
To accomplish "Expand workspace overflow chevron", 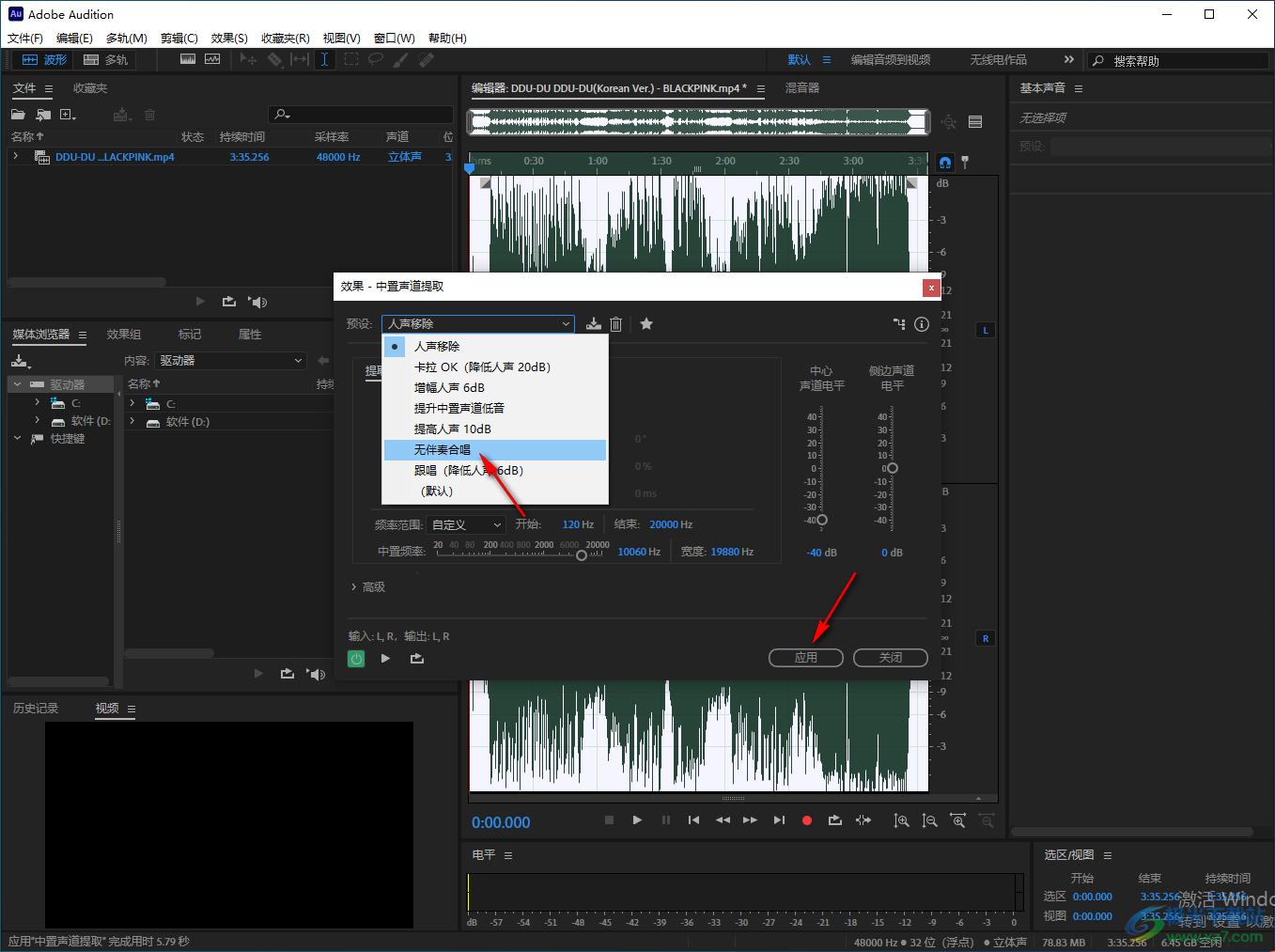I will coord(1068,59).
